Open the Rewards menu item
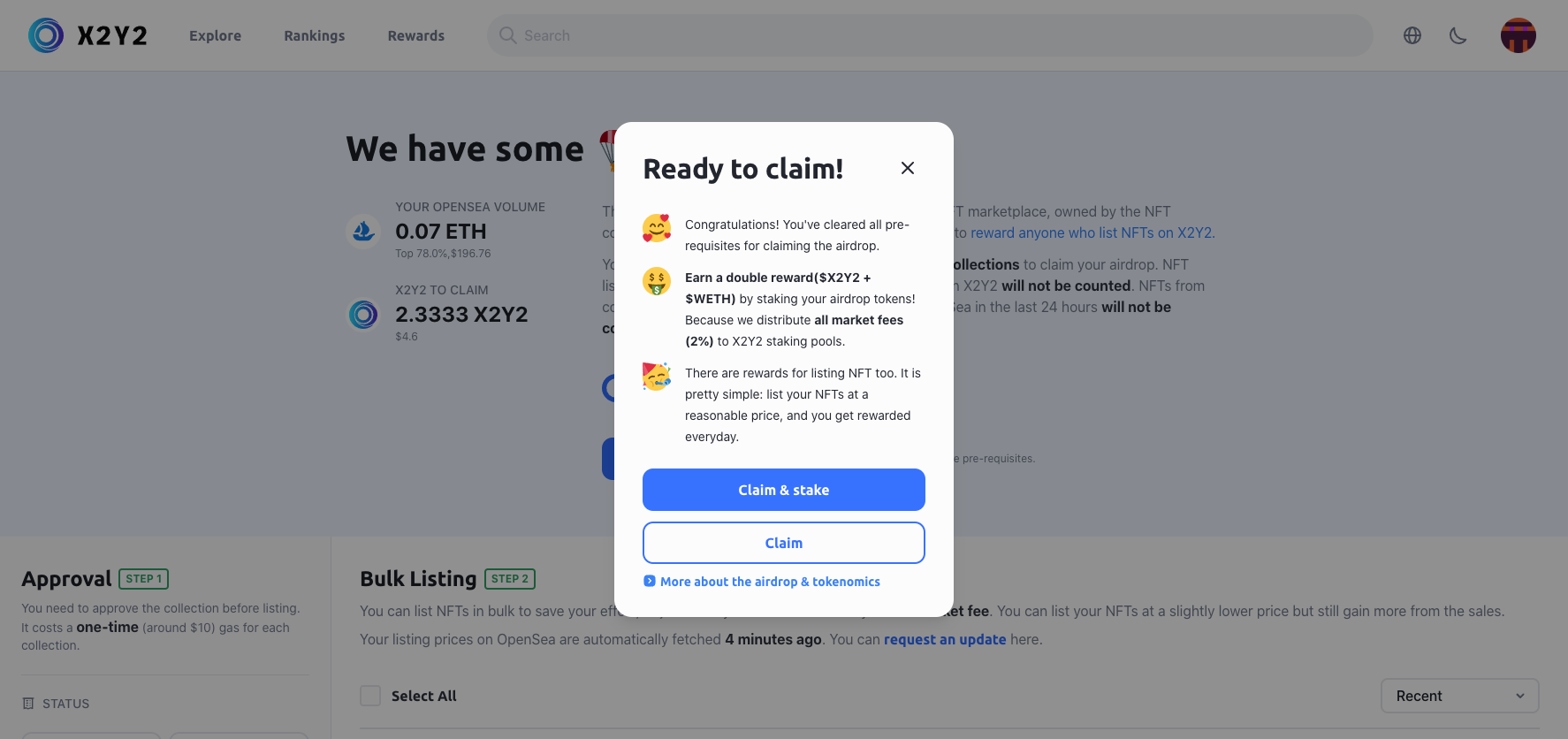 [x=416, y=35]
